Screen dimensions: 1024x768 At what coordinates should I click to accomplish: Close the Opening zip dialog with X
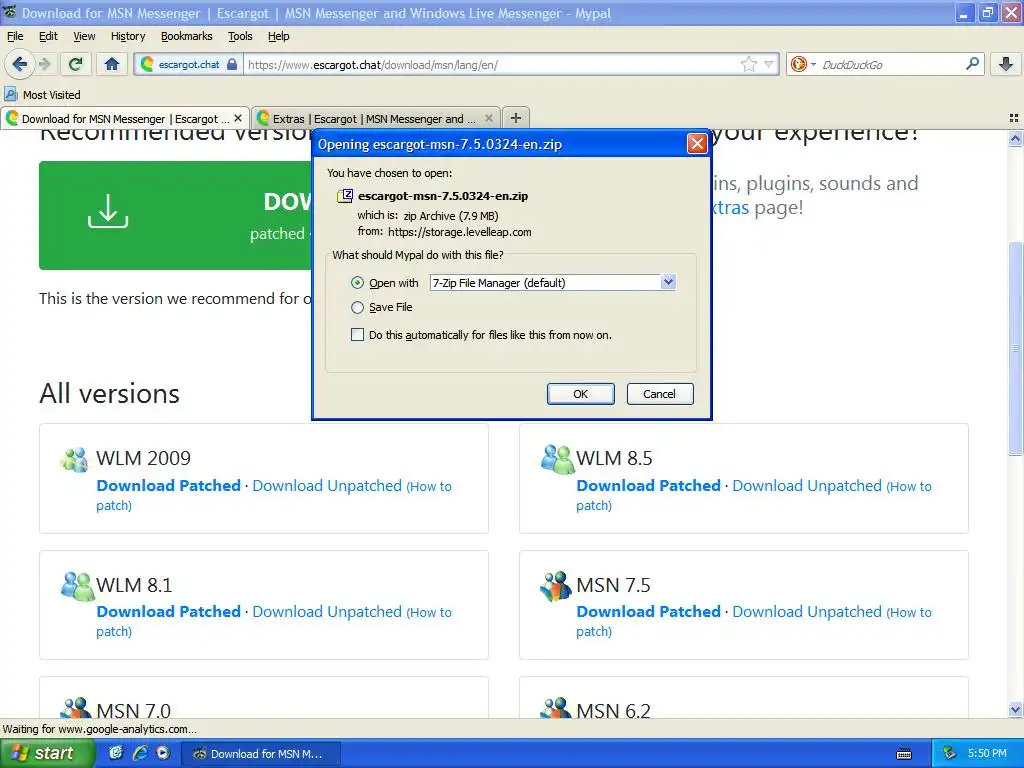click(697, 144)
